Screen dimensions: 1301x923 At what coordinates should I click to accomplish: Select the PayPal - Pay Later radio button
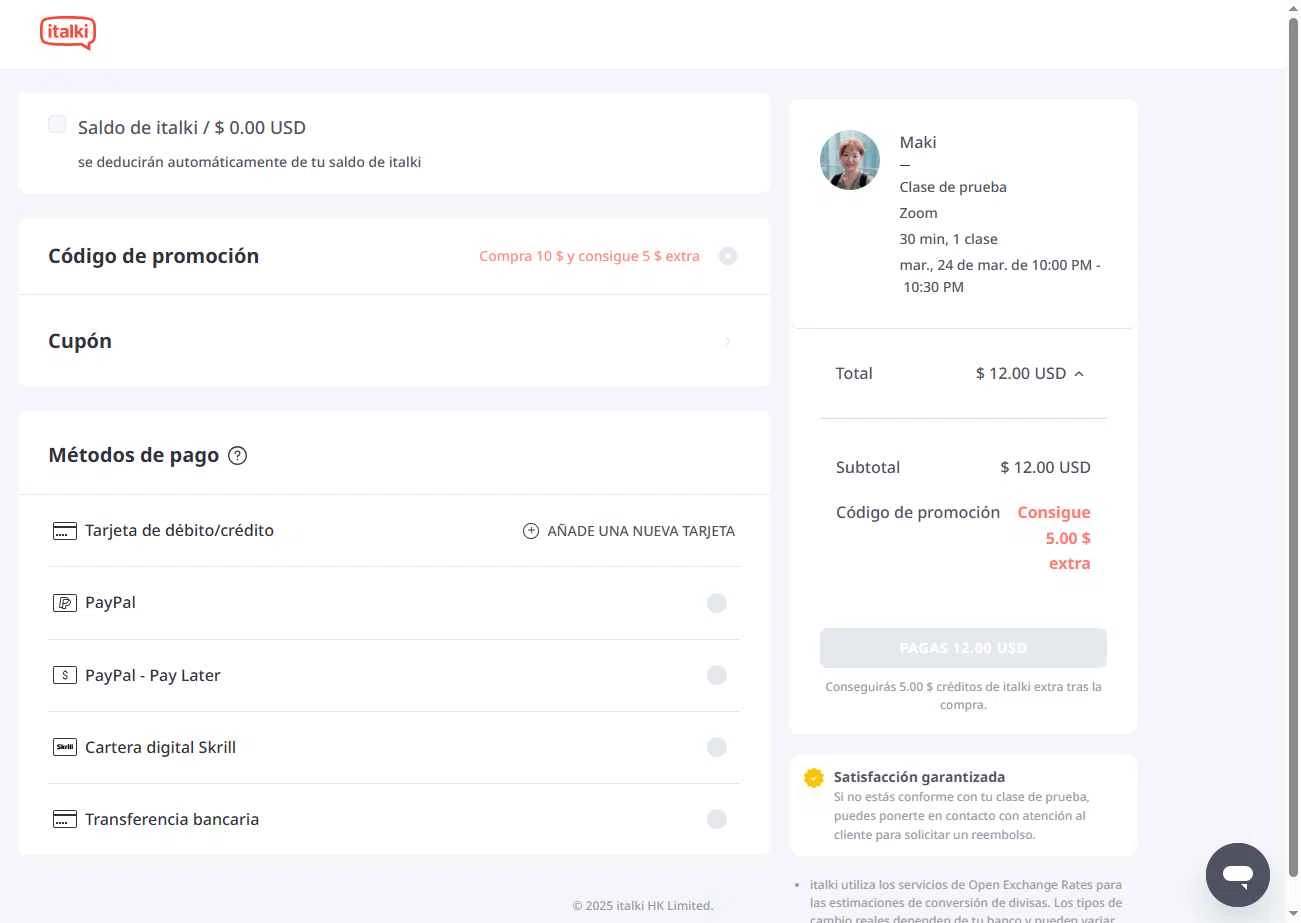(717, 675)
